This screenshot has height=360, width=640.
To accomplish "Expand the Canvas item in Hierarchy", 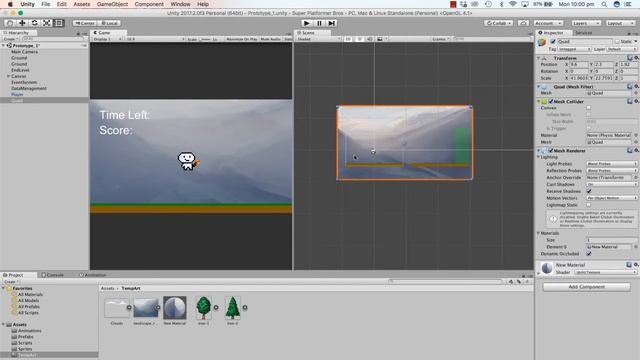I will click(8, 76).
